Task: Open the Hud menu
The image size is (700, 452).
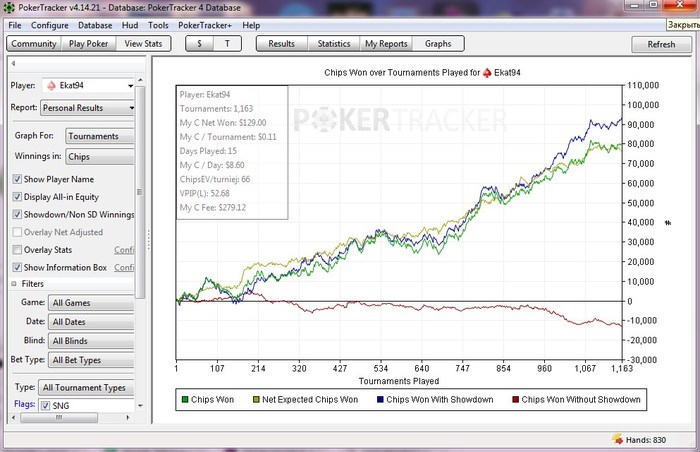Action: [x=130, y=25]
